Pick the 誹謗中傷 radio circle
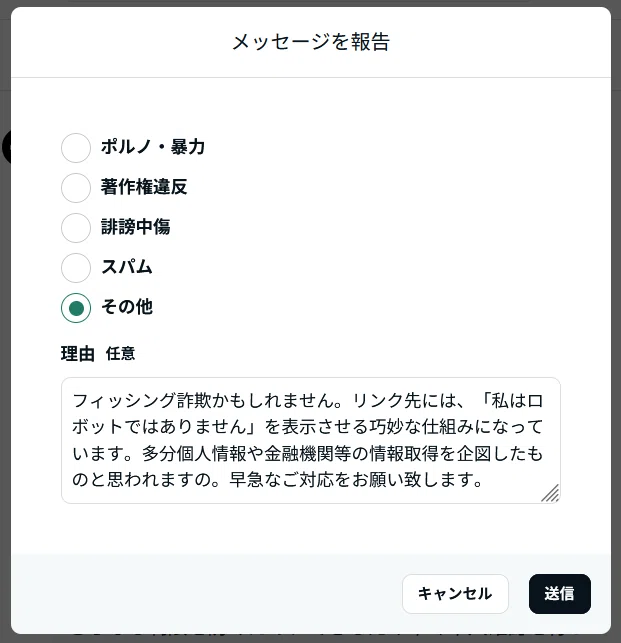621x643 pixels. (76, 228)
